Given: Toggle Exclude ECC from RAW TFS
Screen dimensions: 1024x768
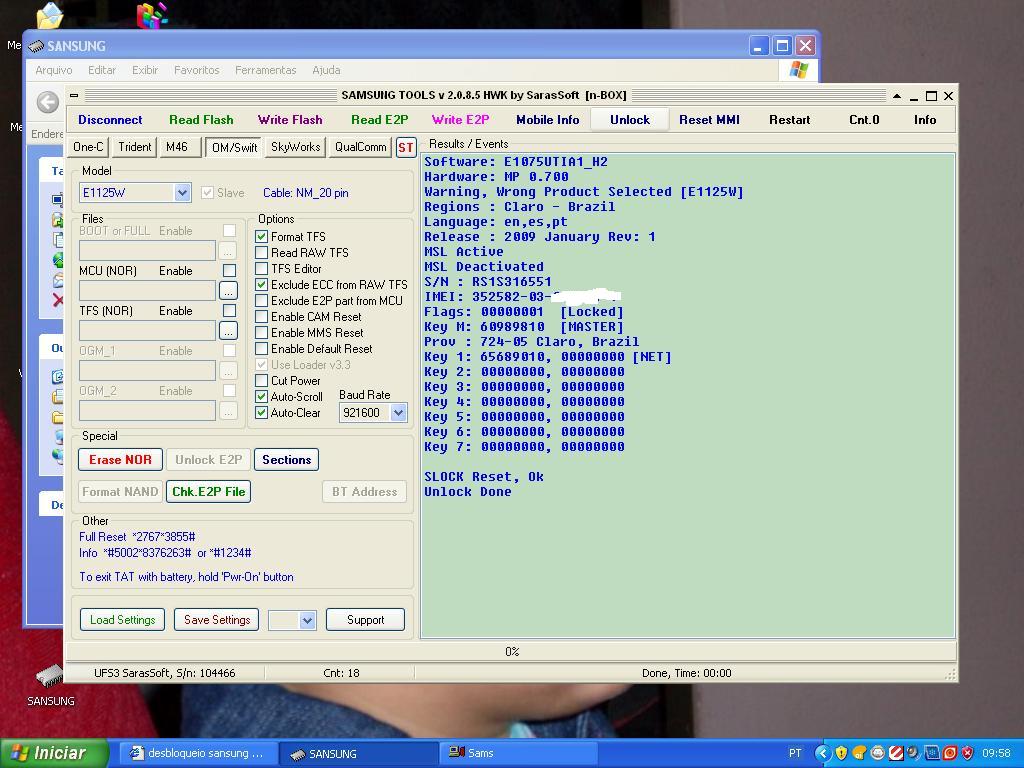Looking at the screenshot, I should coord(261,285).
